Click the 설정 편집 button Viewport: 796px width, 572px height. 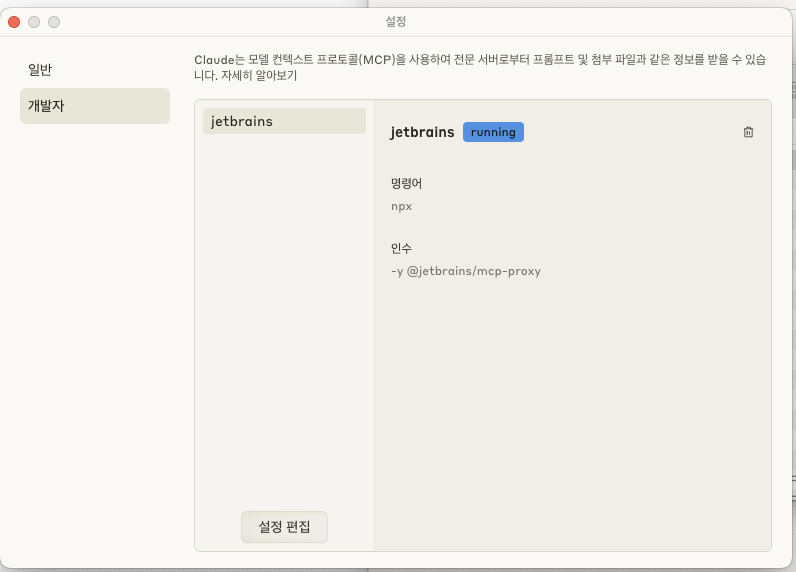coord(284,526)
